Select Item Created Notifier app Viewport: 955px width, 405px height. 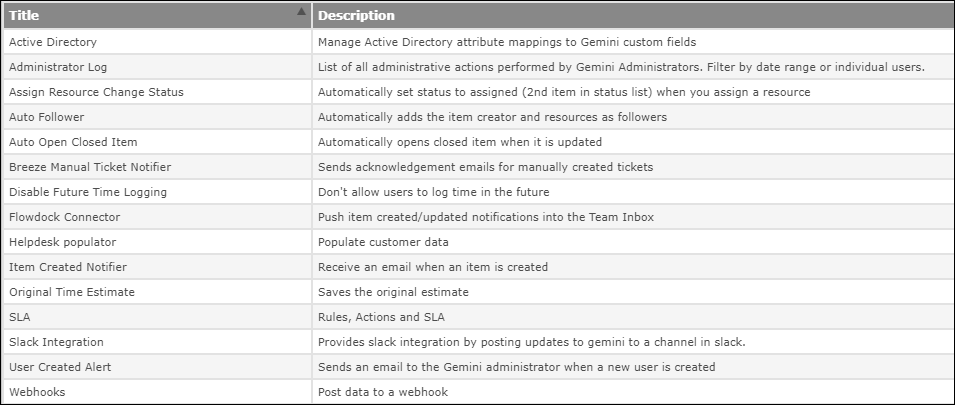pyautogui.click(x=68, y=267)
